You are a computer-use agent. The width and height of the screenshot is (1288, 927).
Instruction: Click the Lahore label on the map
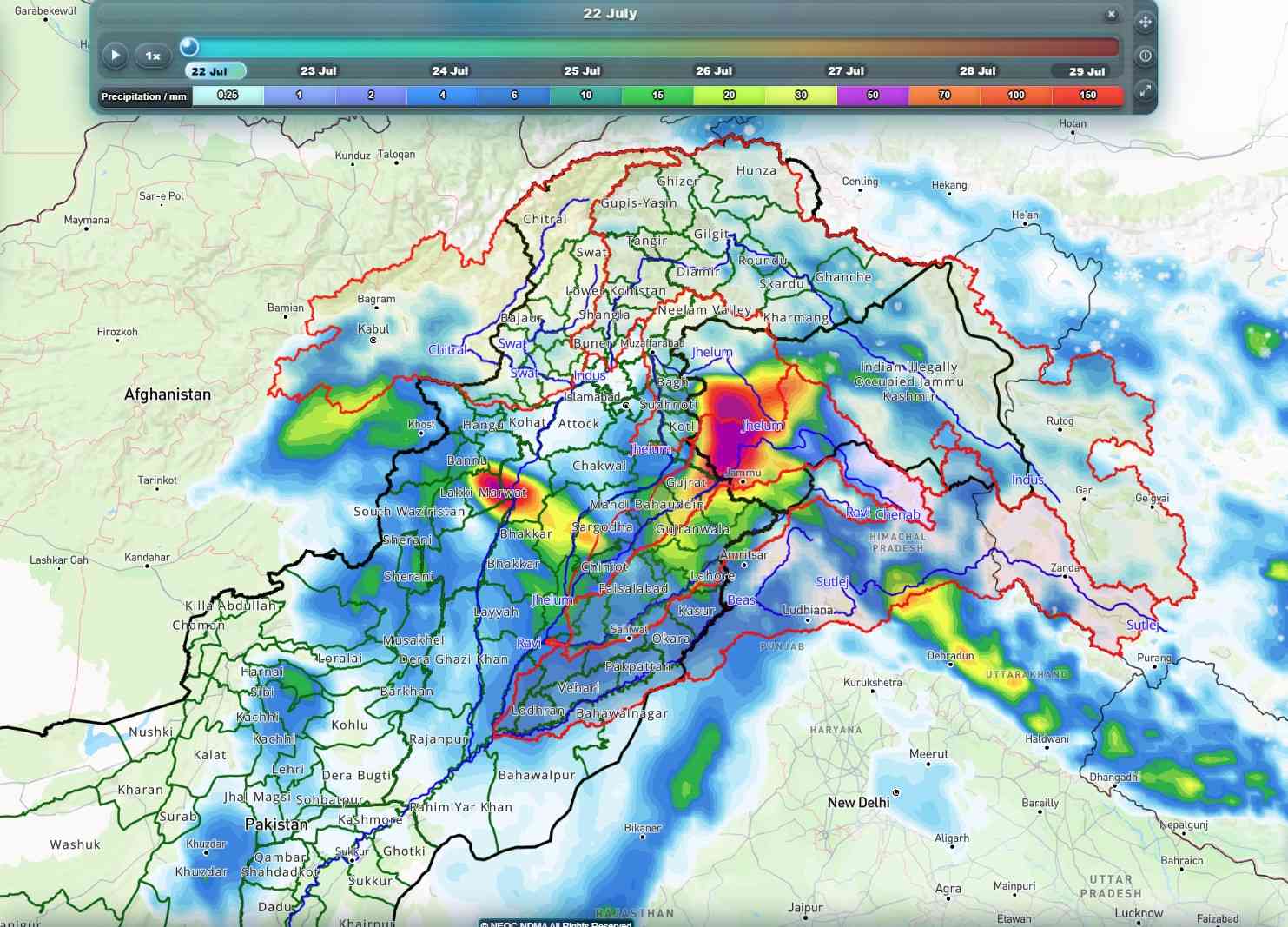tap(712, 576)
